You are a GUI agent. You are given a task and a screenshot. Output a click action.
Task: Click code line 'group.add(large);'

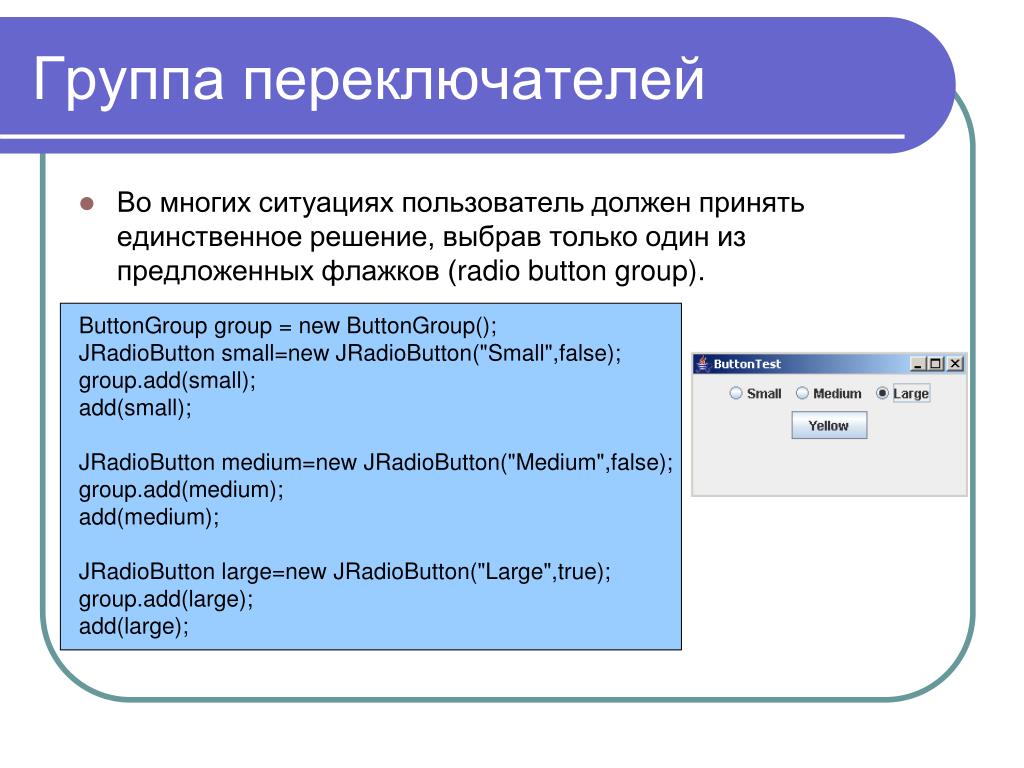point(166,599)
